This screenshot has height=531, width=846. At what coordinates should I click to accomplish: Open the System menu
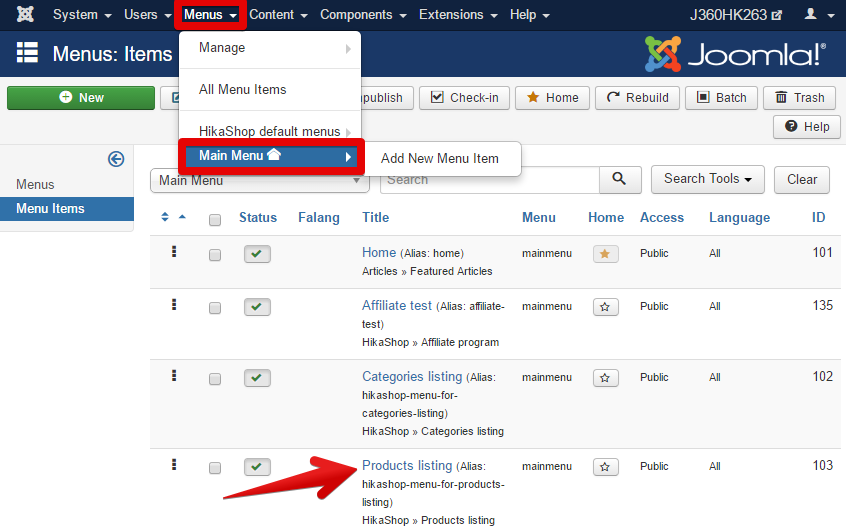(x=82, y=15)
